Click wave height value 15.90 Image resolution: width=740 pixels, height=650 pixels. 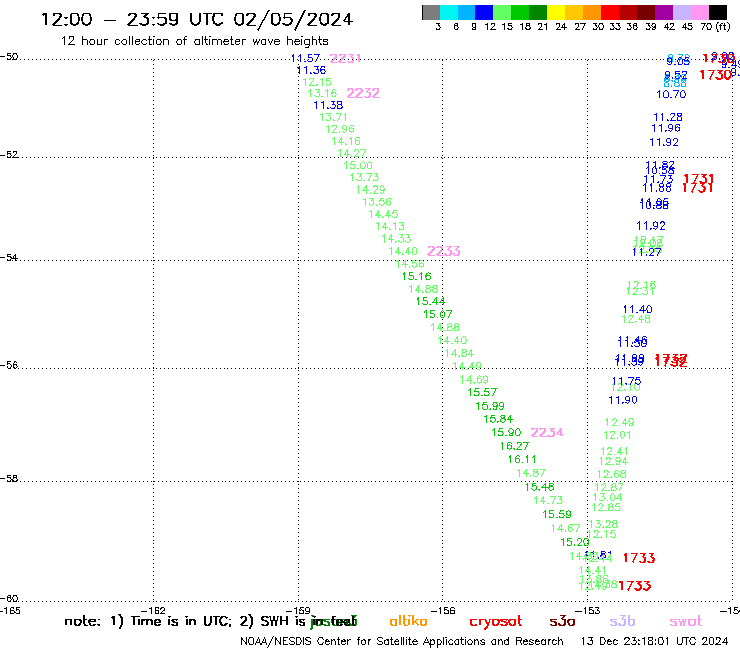coord(506,432)
